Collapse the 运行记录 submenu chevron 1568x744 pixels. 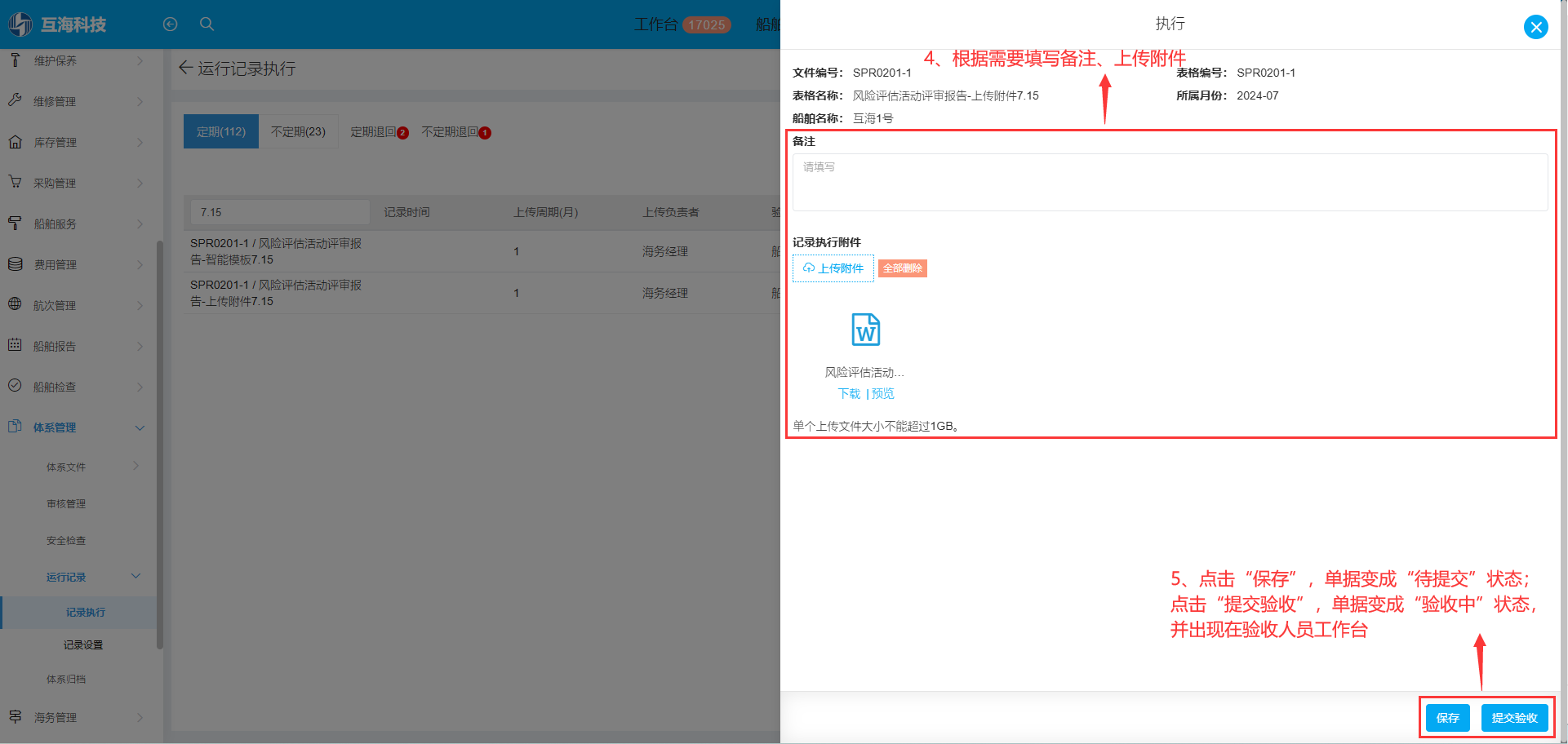tap(136, 576)
